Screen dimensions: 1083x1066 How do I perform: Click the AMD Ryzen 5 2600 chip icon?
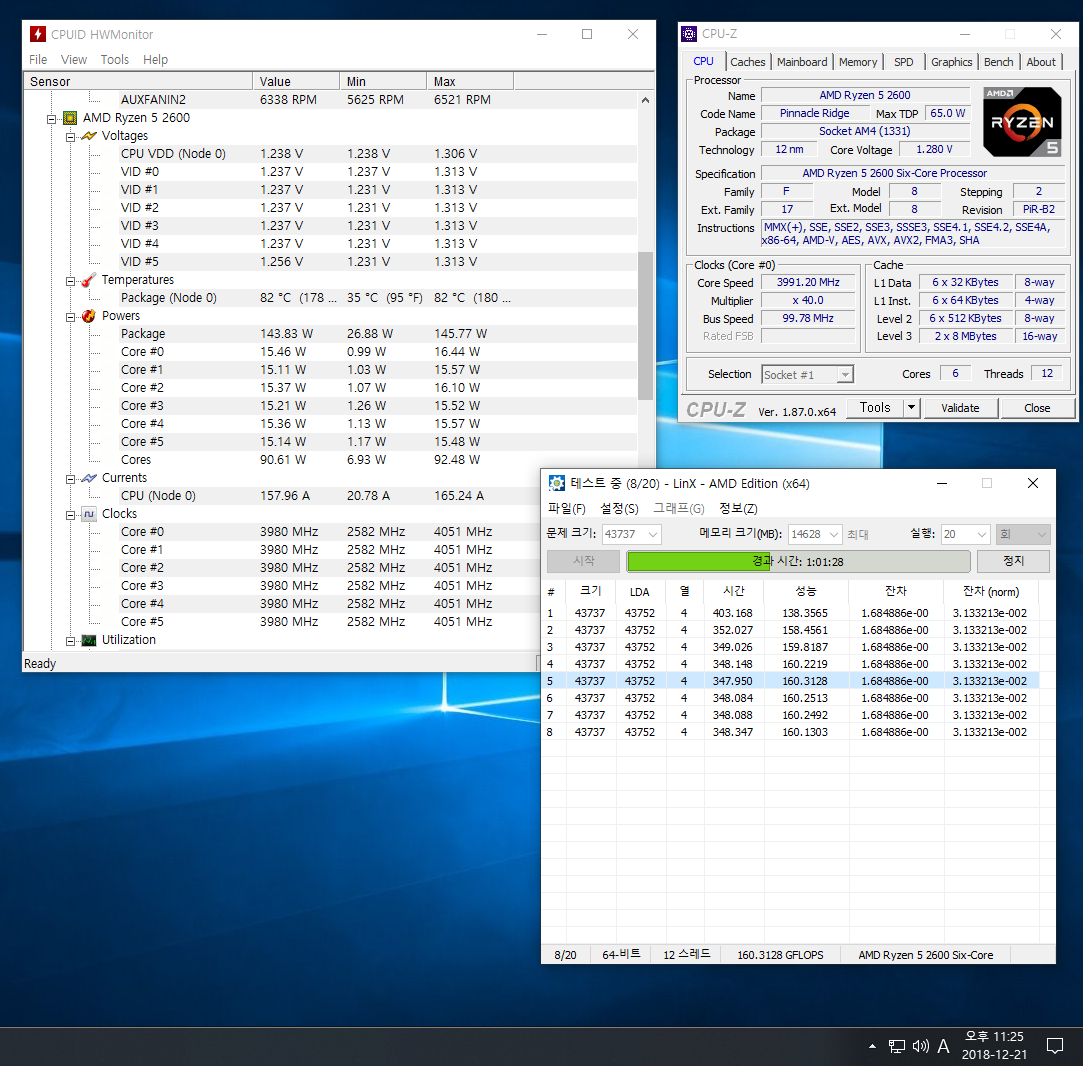pos(70,117)
